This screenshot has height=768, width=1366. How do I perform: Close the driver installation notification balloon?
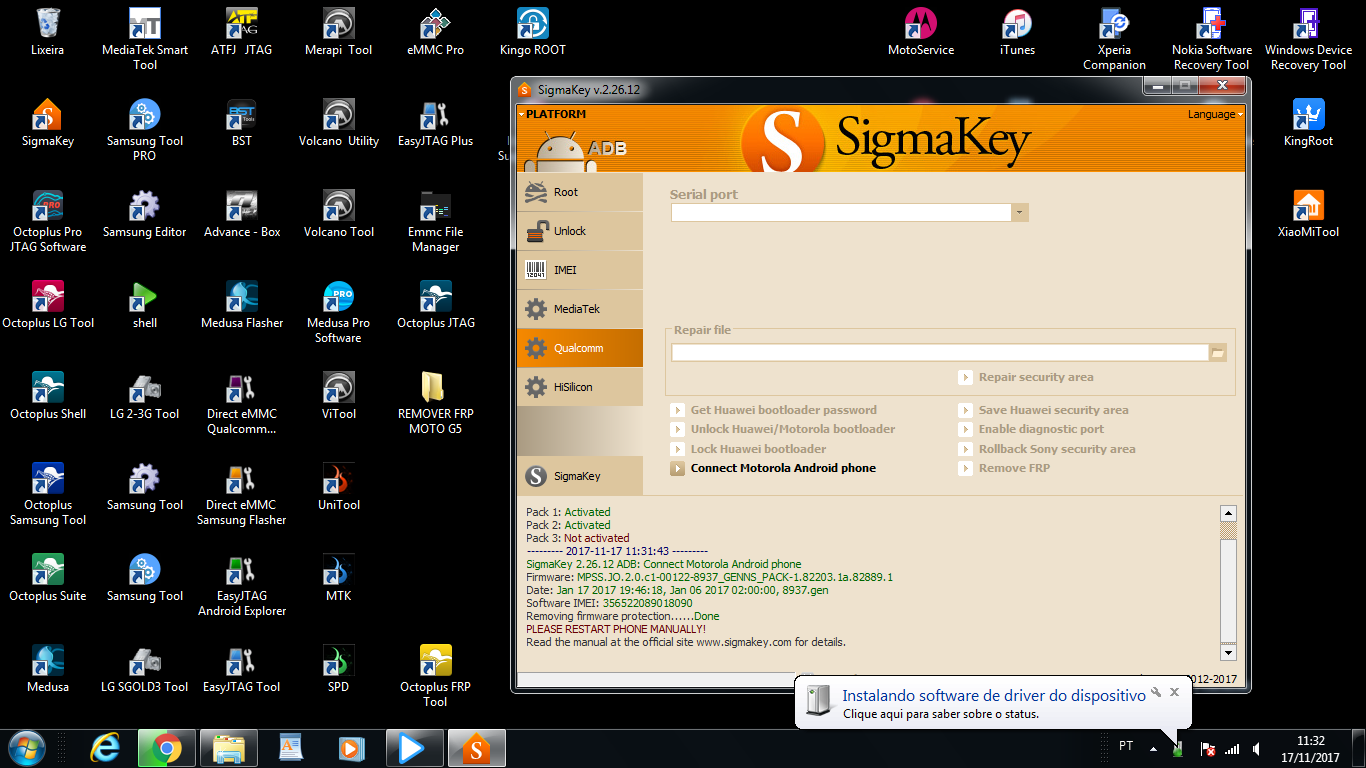(1175, 692)
